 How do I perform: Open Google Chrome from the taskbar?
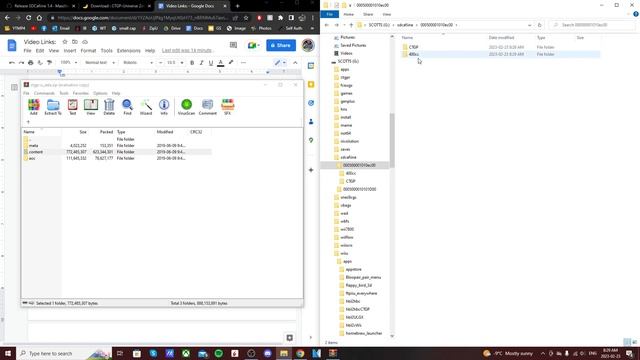tap(300, 353)
